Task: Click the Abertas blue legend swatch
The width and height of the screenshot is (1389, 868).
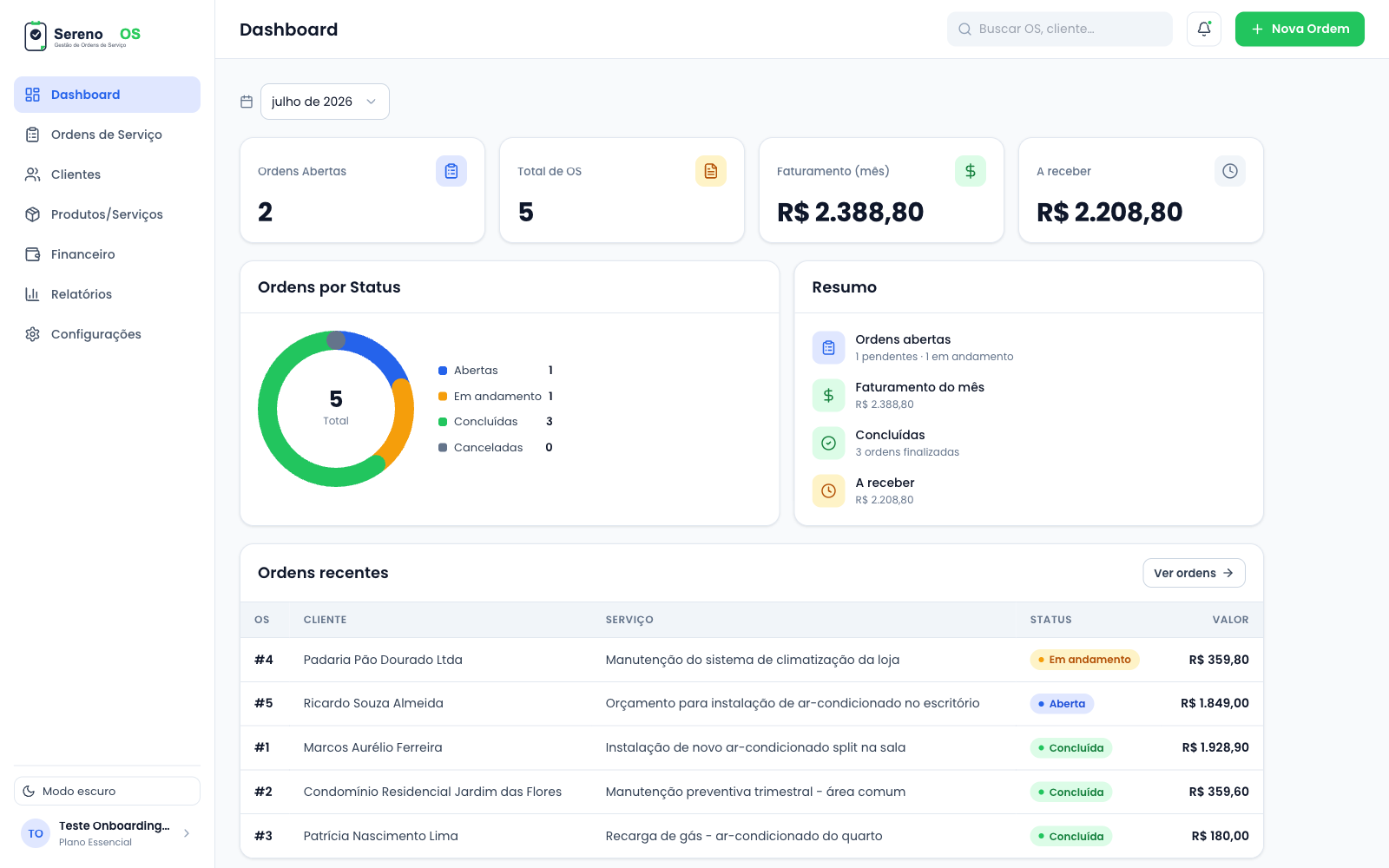Action: click(x=443, y=371)
